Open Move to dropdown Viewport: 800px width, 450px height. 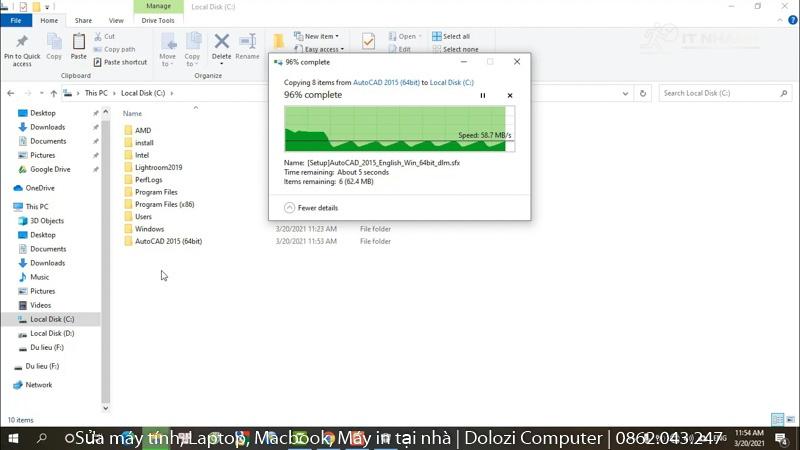(167, 49)
